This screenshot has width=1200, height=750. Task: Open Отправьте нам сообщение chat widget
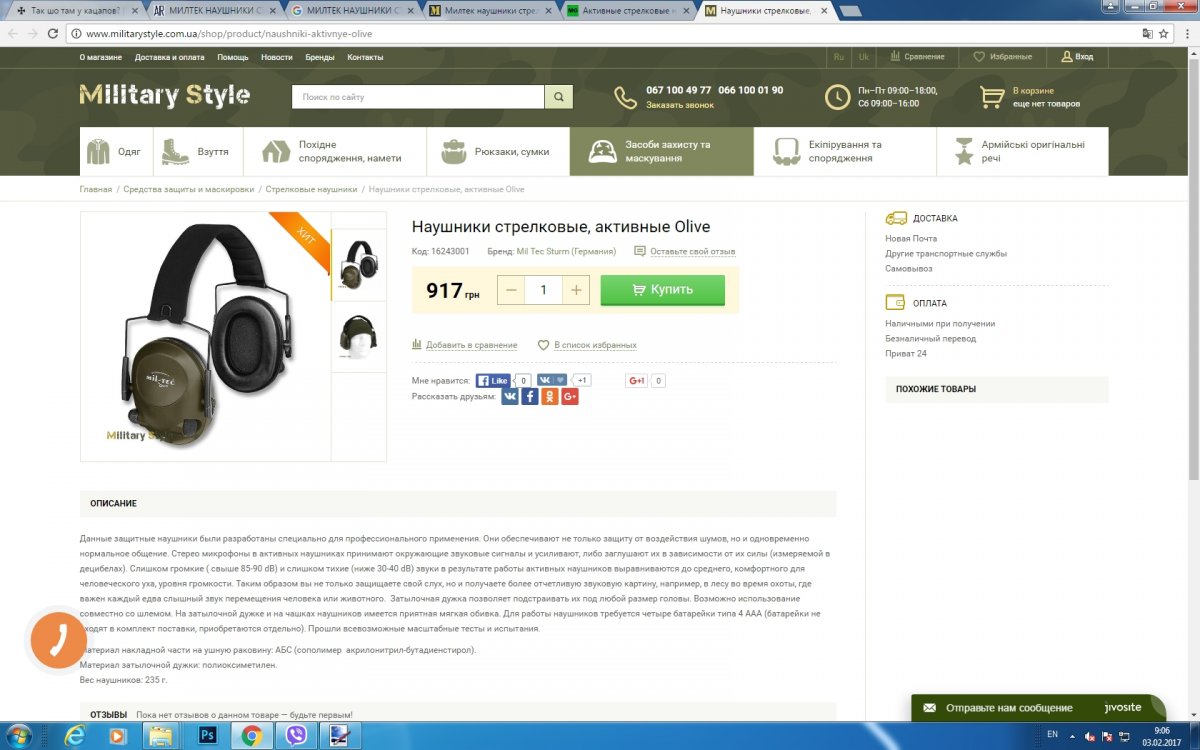point(1038,707)
